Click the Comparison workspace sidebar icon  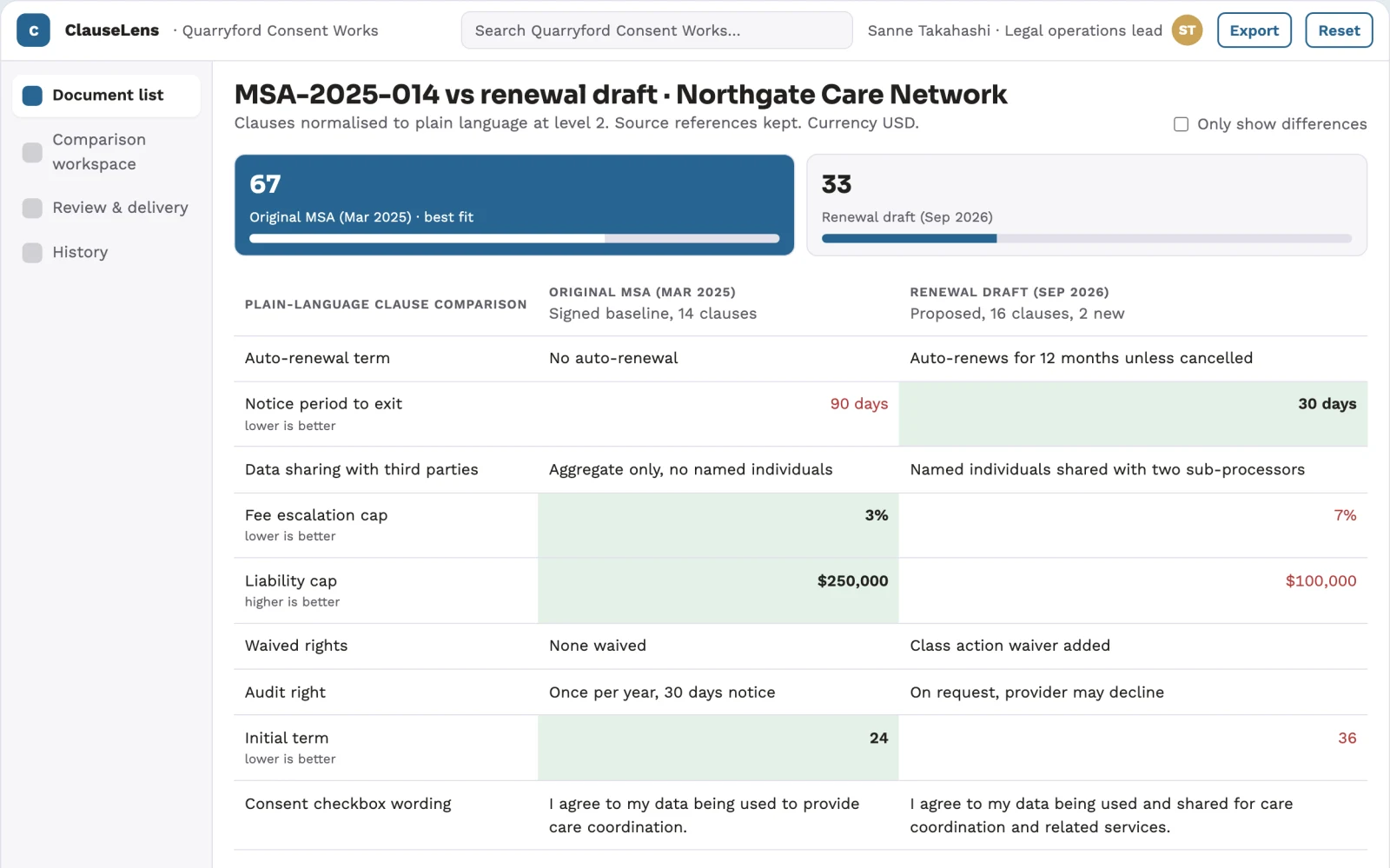pyautogui.click(x=32, y=152)
